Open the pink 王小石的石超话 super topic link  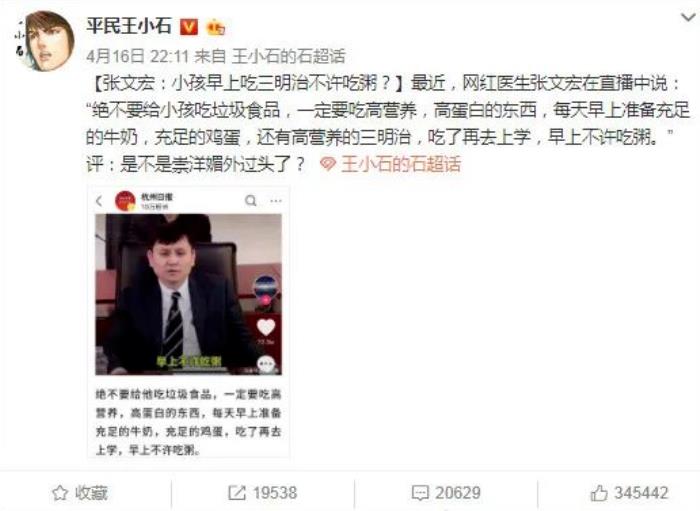pyautogui.click(x=400, y=164)
